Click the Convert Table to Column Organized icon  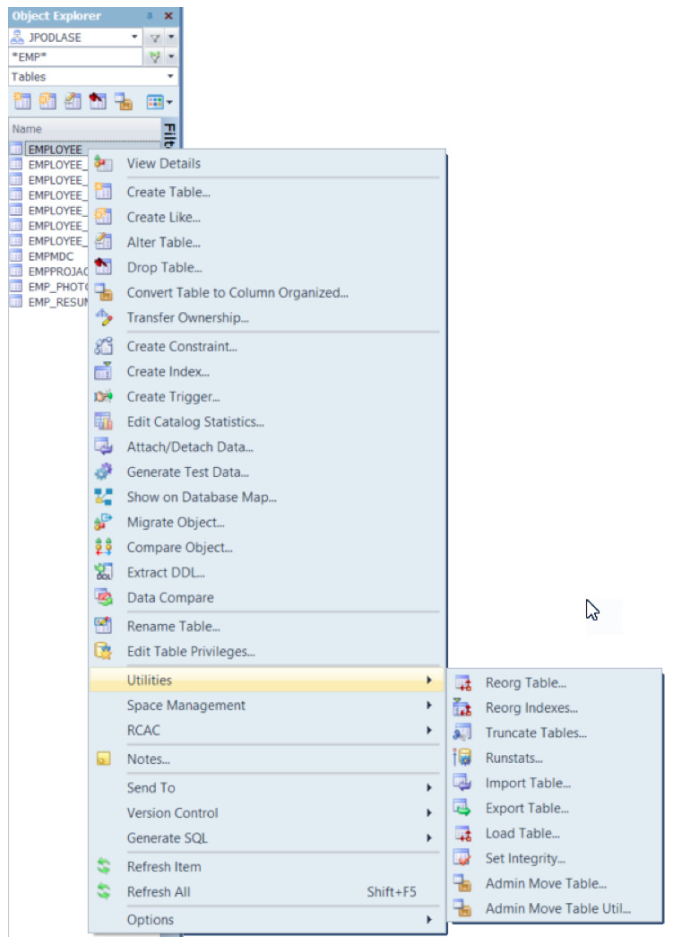(x=103, y=292)
